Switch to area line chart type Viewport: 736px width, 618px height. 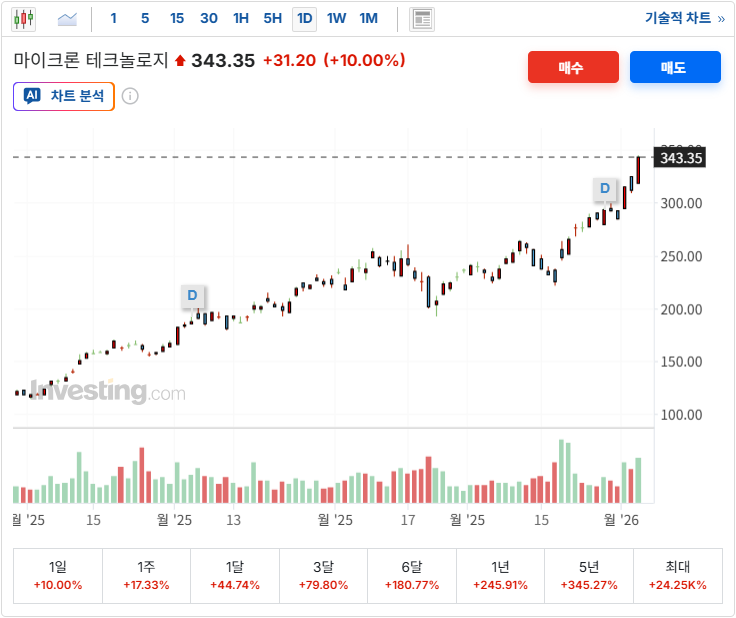tap(67, 19)
